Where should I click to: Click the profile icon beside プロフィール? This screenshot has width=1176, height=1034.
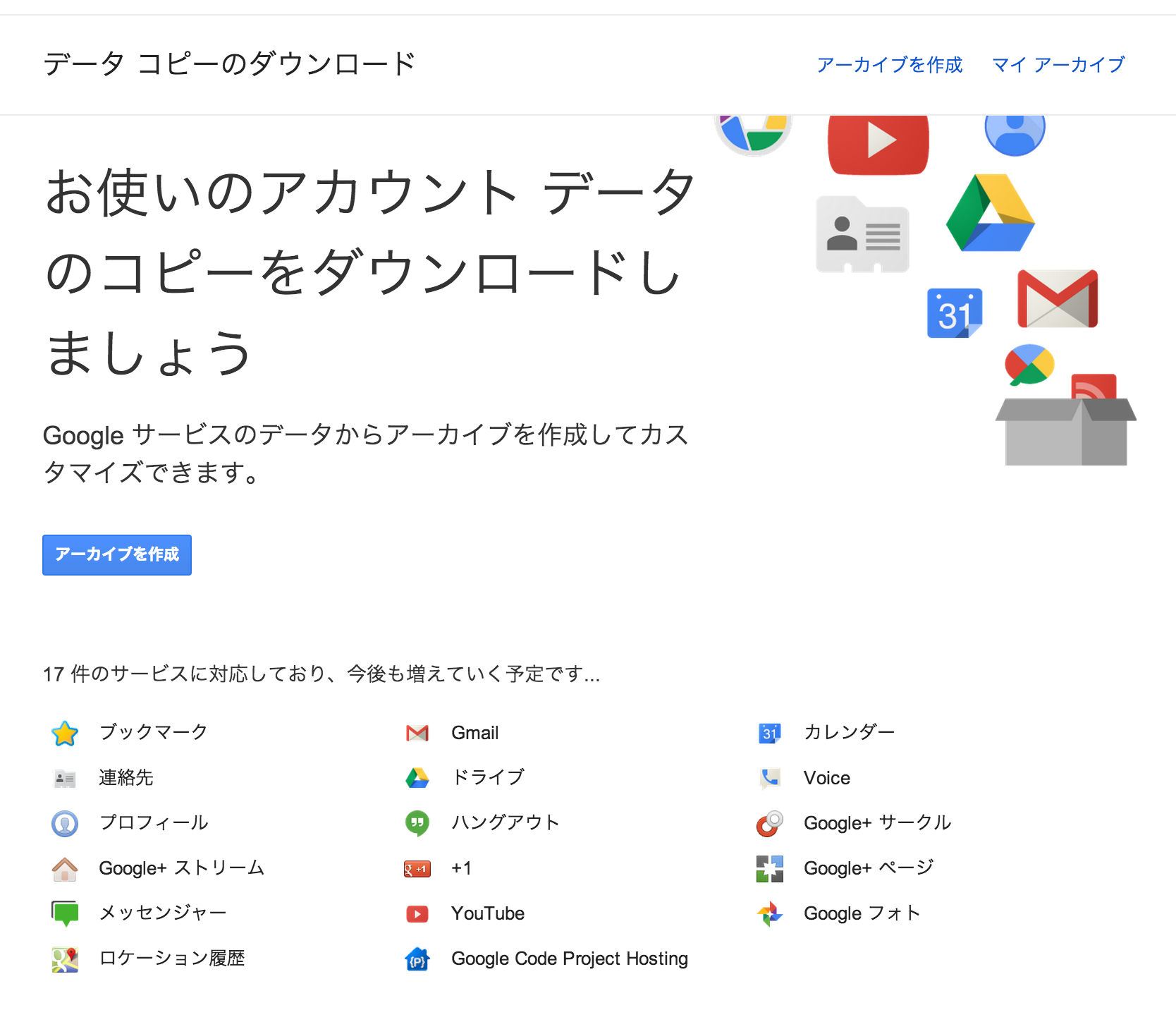65,823
